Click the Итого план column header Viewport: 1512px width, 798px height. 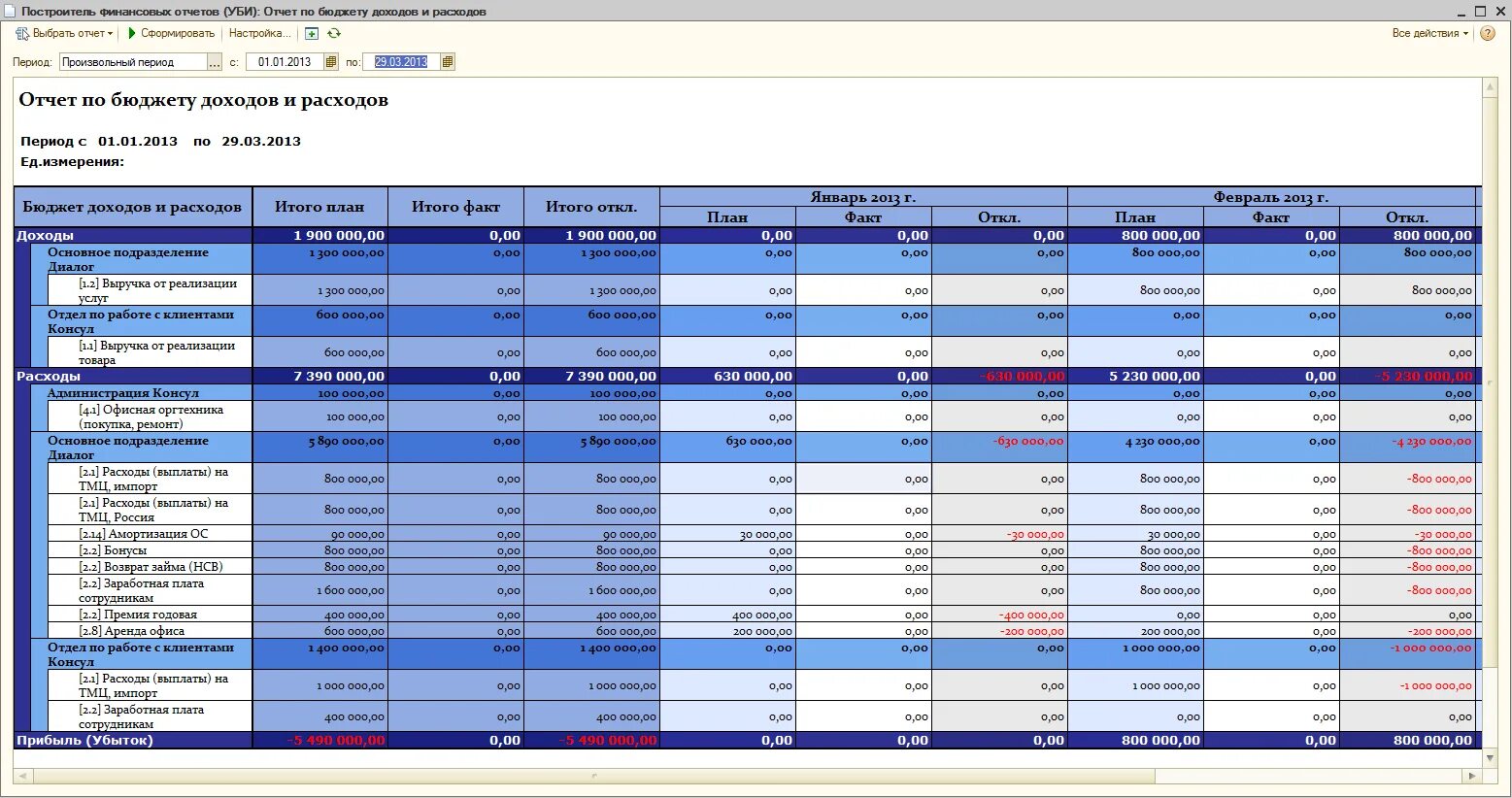pyautogui.click(x=320, y=207)
